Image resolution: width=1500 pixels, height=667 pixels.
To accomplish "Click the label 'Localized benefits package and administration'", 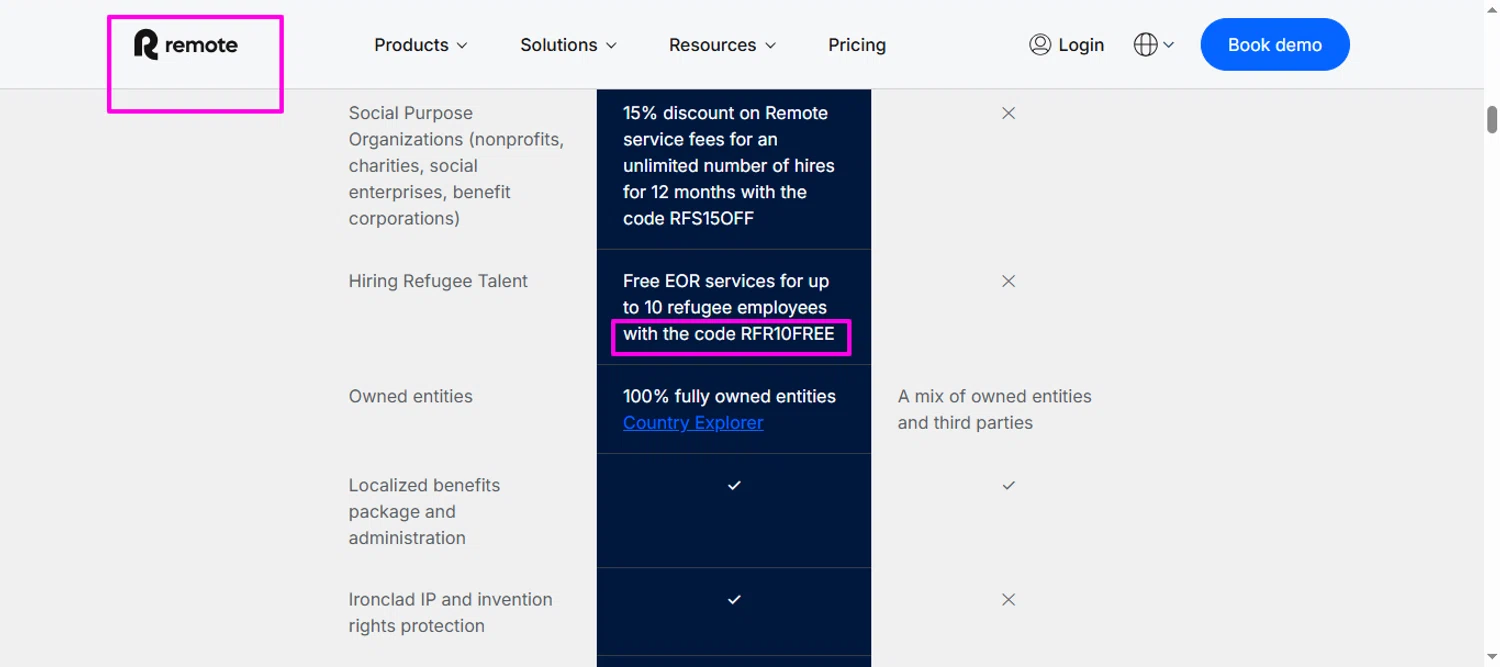I will click(x=424, y=511).
